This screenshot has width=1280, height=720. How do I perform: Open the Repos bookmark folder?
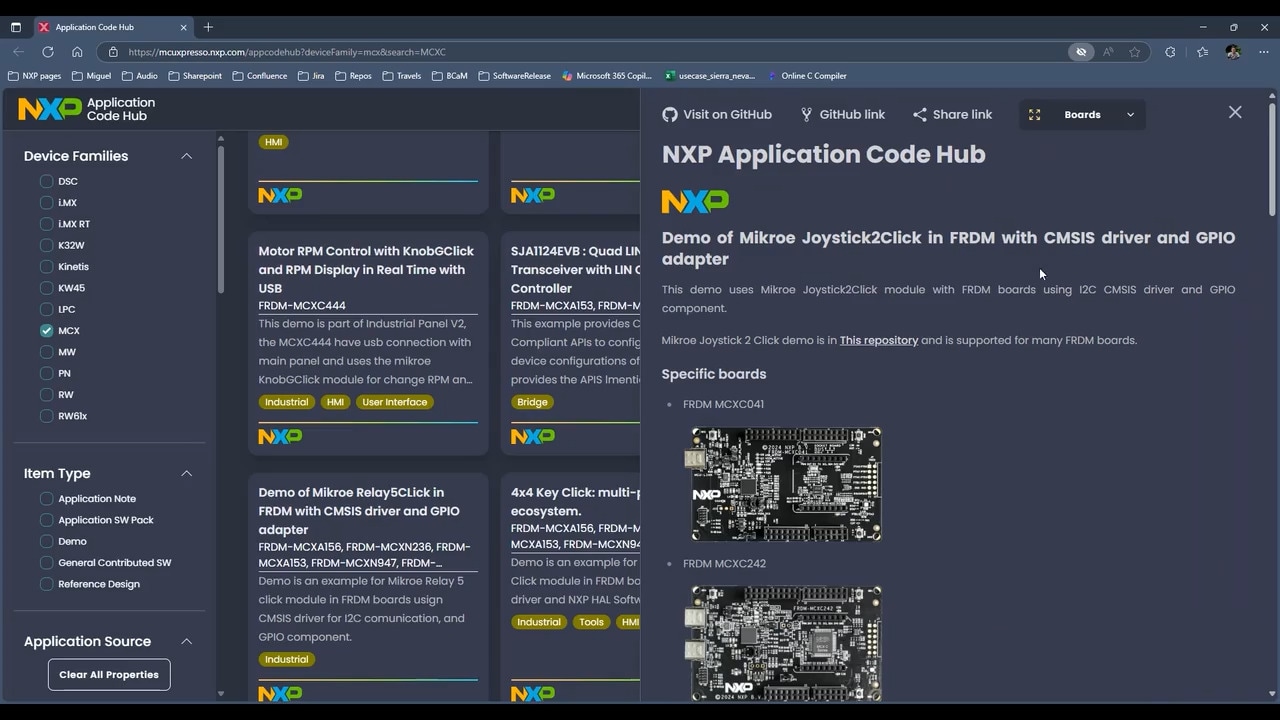[x=353, y=76]
